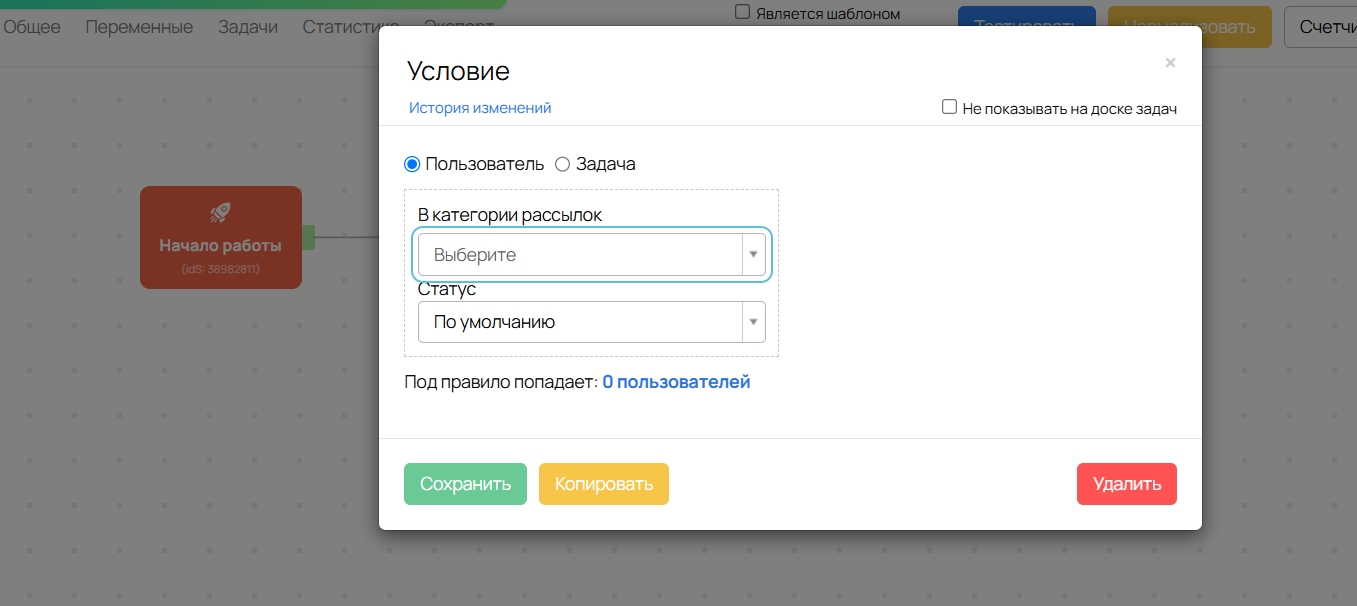This screenshot has width=1357, height=606.
Task: Open the История изменений link
Action: click(x=480, y=108)
